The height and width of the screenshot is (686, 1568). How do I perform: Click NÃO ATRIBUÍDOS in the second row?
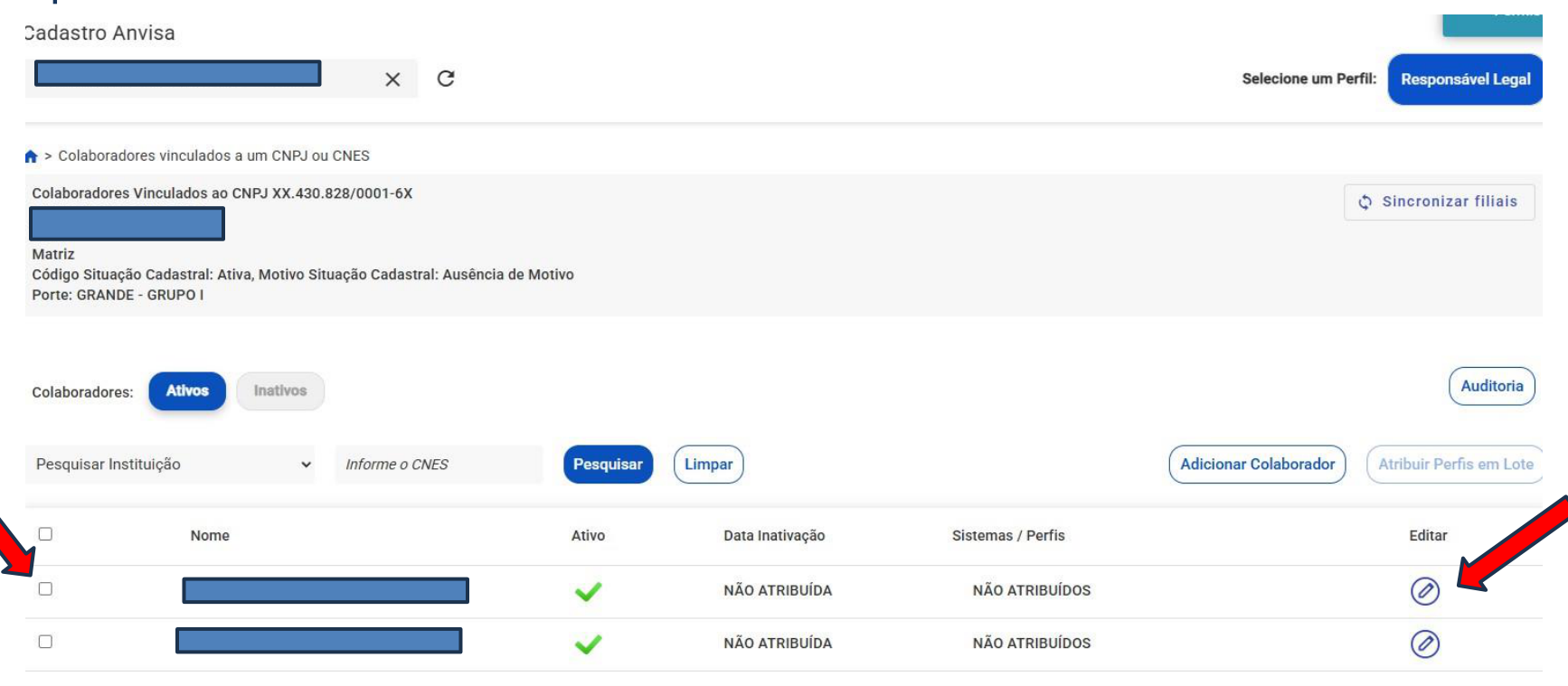[x=1032, y=644]
